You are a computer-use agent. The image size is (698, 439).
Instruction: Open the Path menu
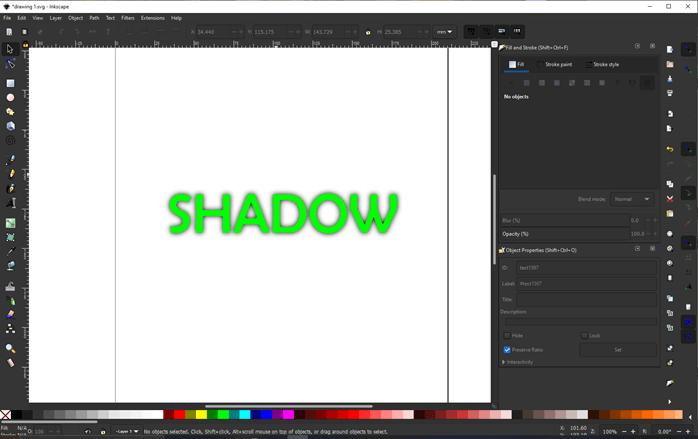[94, 18]
